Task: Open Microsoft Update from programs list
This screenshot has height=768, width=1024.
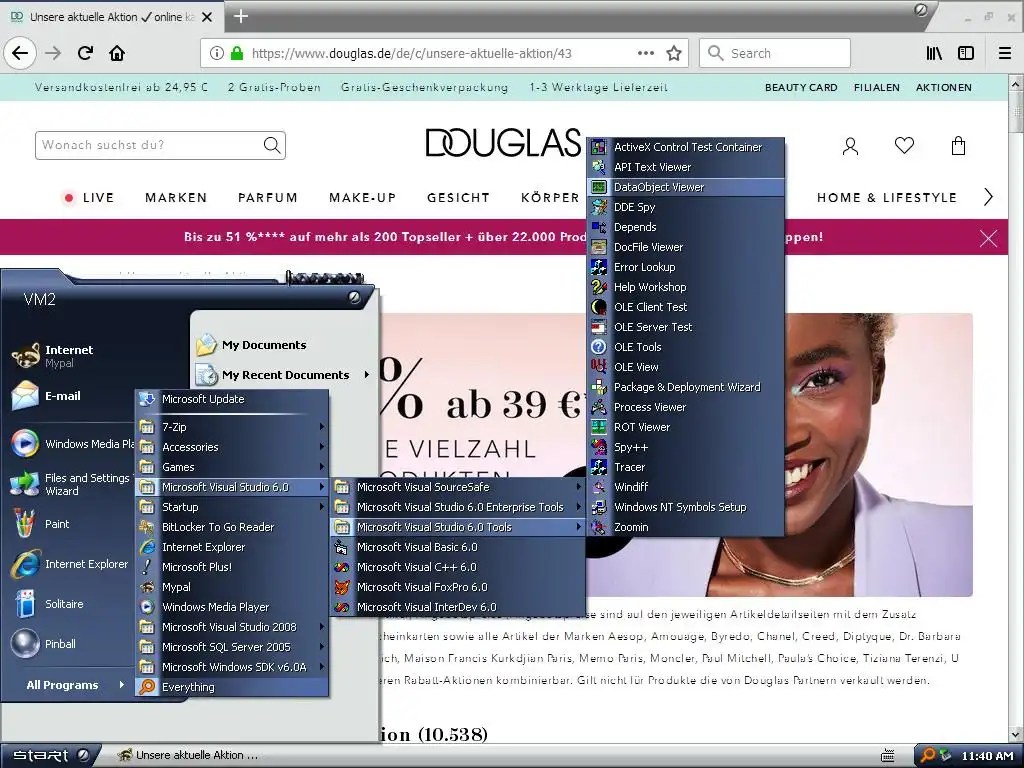Action: click(x=232, y=399)
